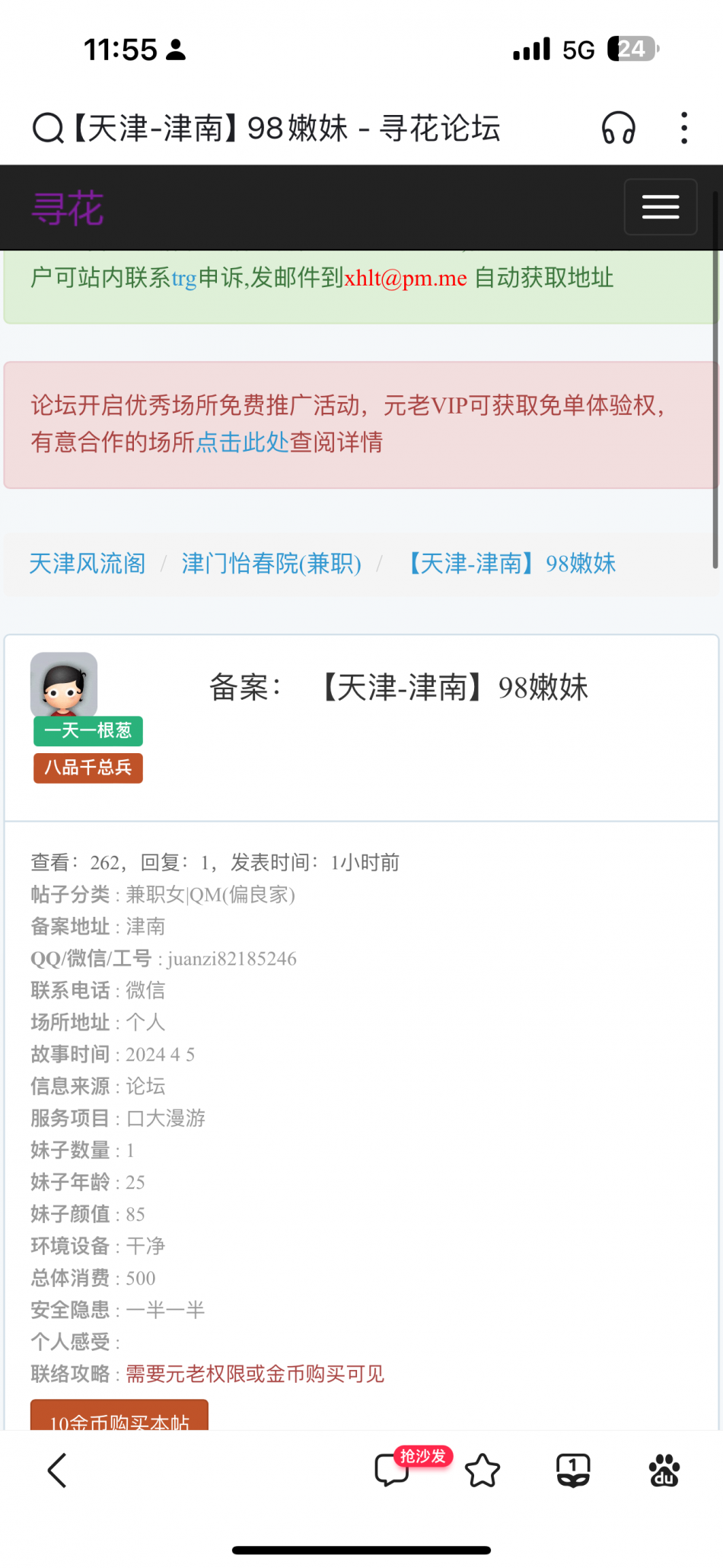Viewport: 723px width, 1568px height.
Task: Open 津门怡春院(兼职) breadcrumb
Action: 271,564
